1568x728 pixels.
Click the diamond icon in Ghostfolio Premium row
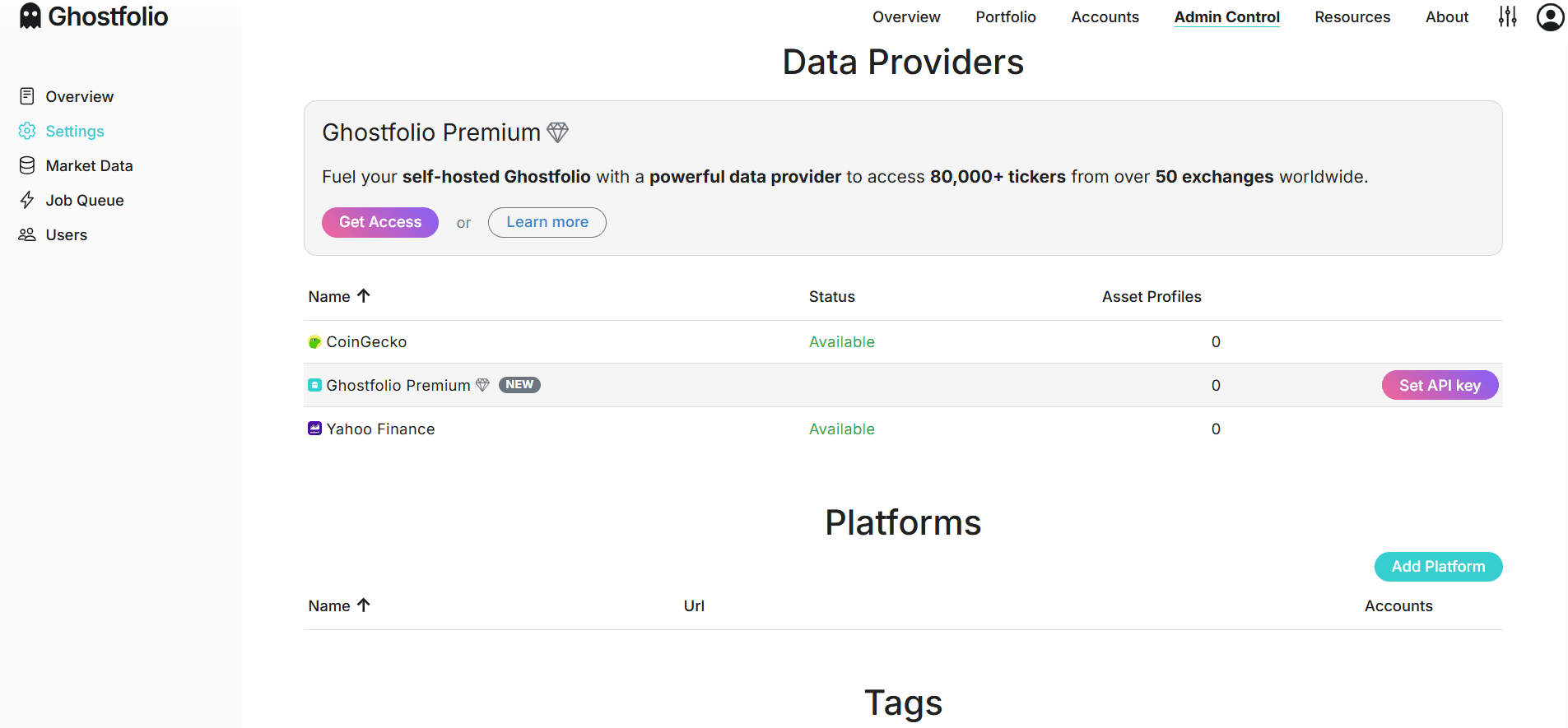click(x=482, y=385)
